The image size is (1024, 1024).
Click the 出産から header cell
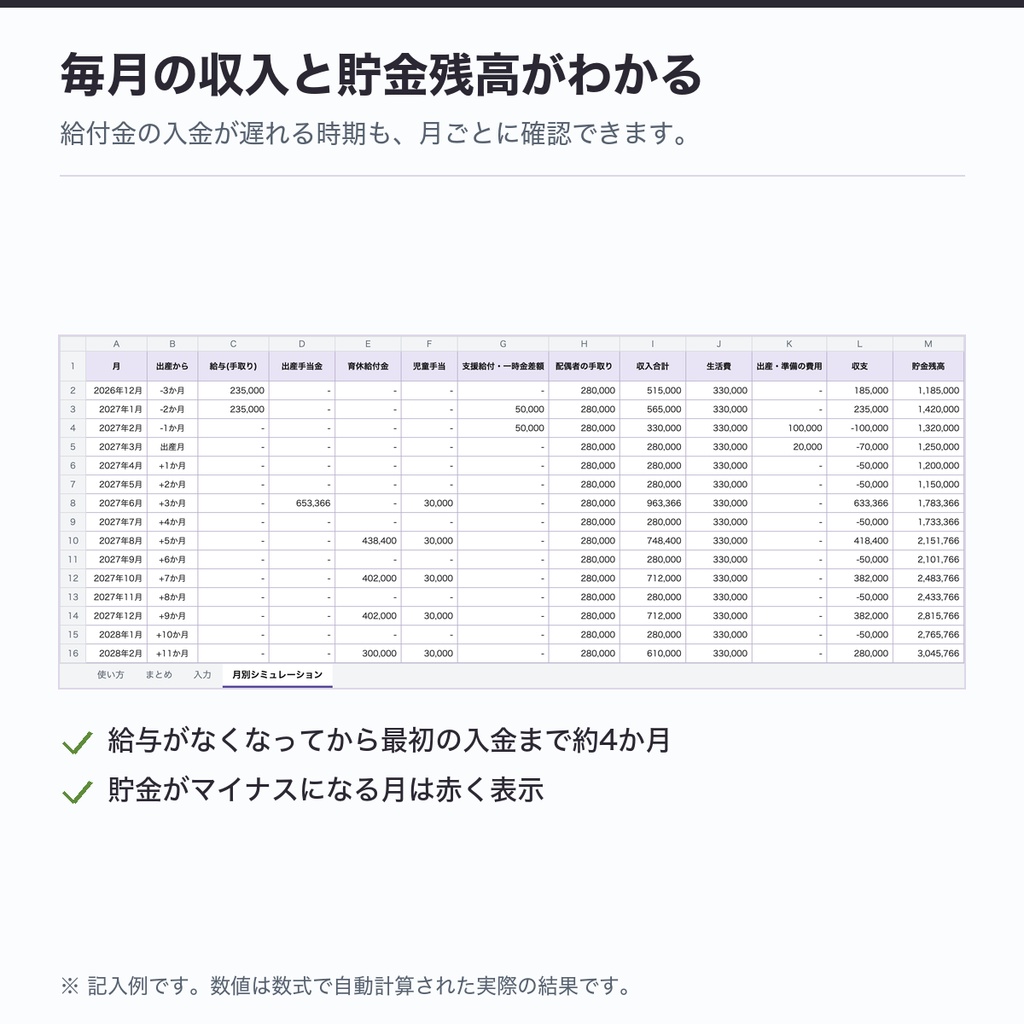click(172, 366)
